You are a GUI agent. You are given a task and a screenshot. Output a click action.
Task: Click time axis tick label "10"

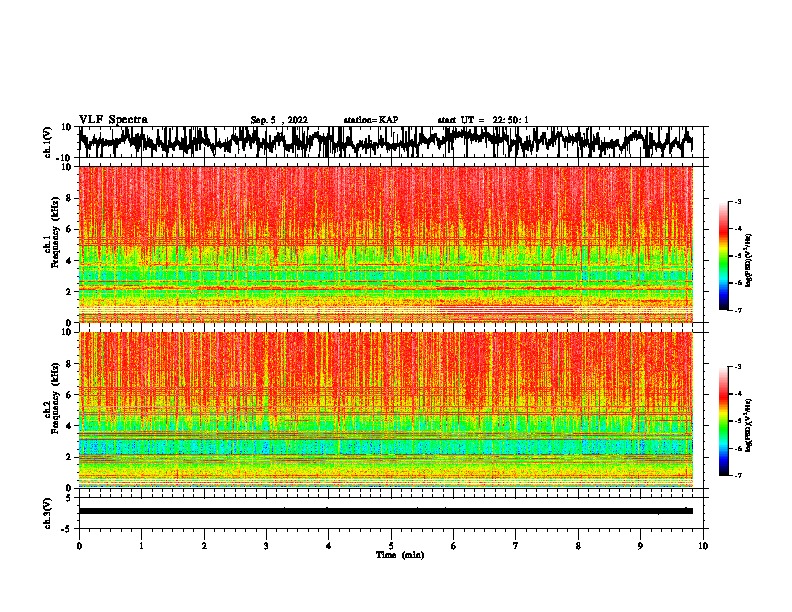pos(703,546)
